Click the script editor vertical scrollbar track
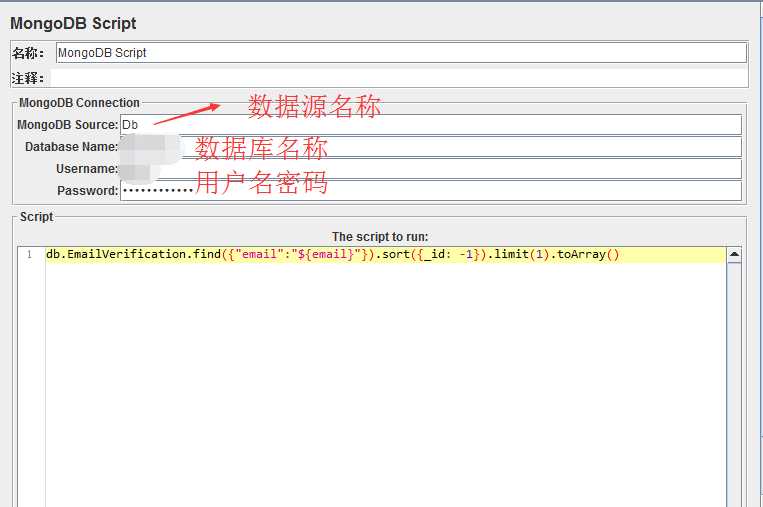Viewport: 763px width, 507px height. (x=734, y=384)
